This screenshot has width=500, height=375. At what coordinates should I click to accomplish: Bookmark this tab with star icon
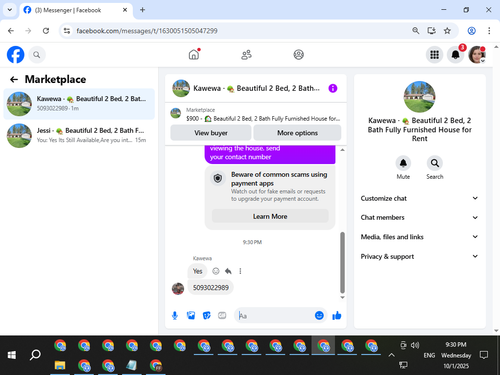pyautogui.click(x=447, y=31)
